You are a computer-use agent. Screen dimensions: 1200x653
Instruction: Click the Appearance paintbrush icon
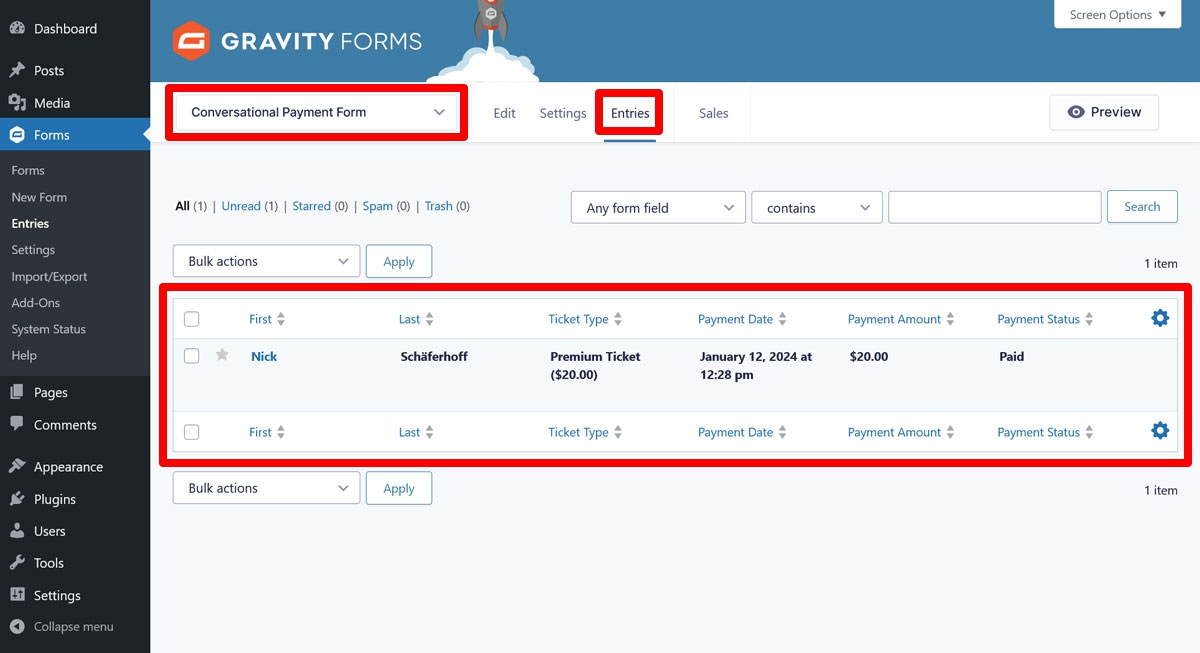[17, 467]
